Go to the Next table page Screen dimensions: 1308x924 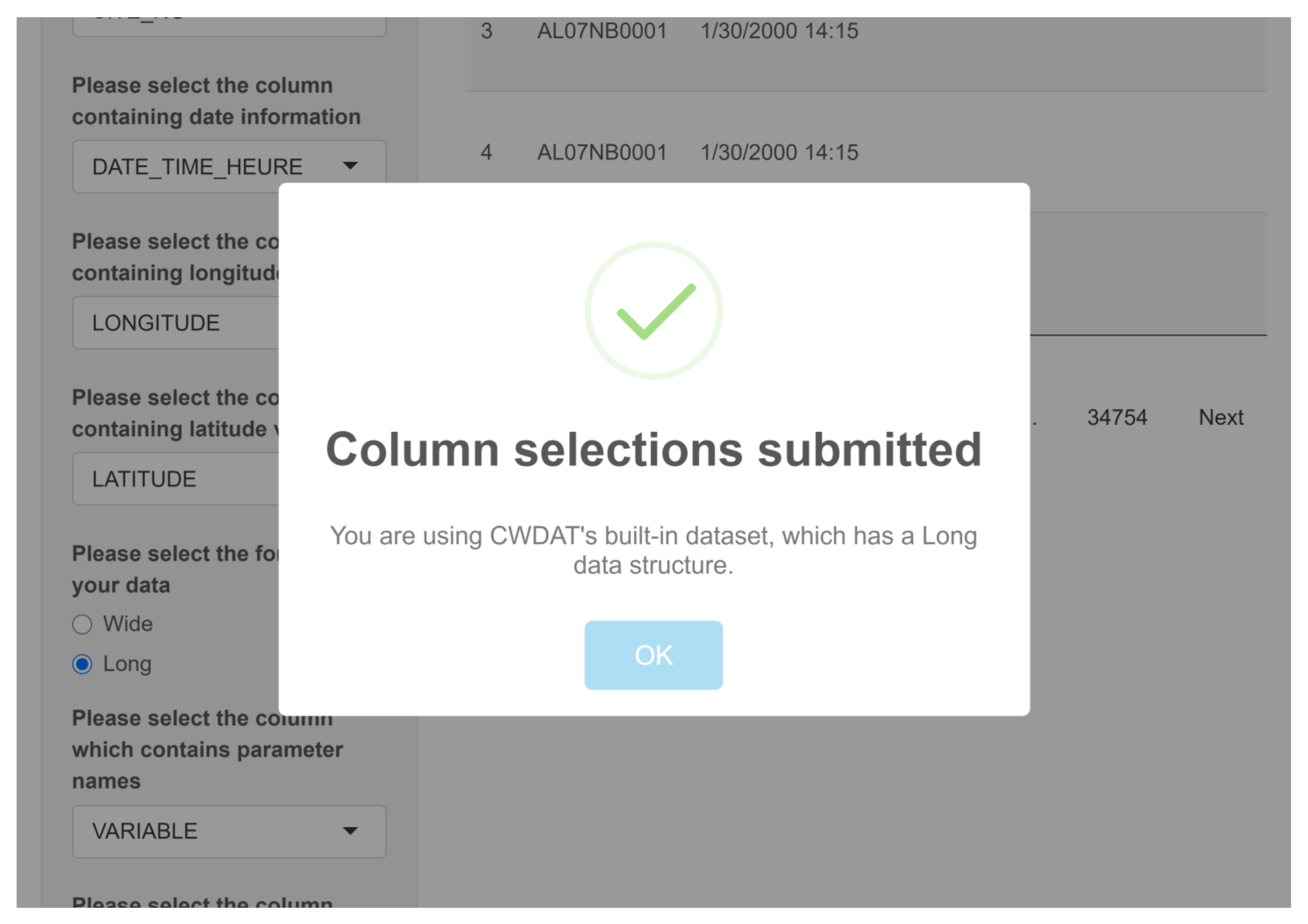coord(1220,417)
